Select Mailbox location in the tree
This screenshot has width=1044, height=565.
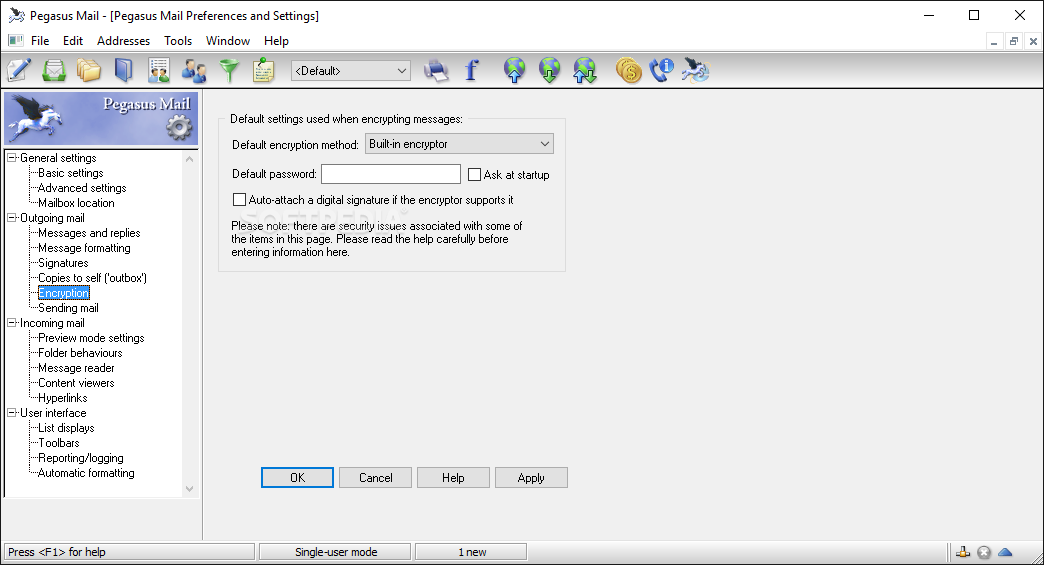76,203
